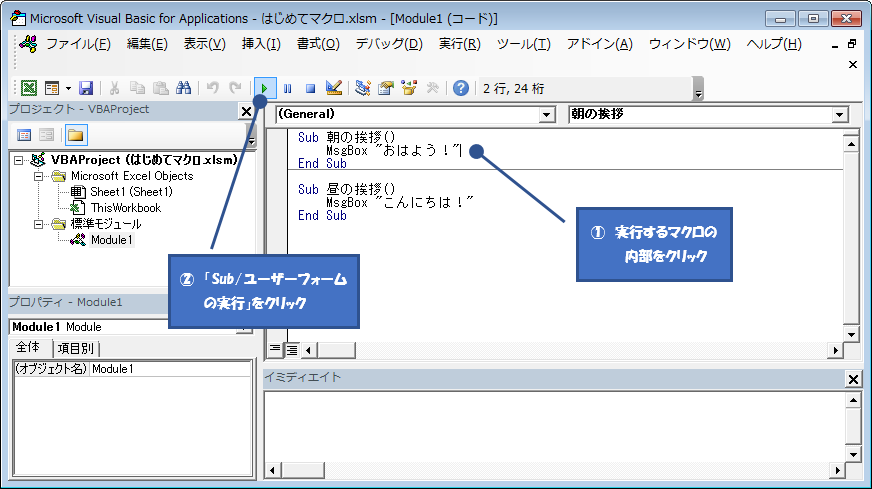
Task: Close the inner Module1 code window
Action: tap(853, 65)
